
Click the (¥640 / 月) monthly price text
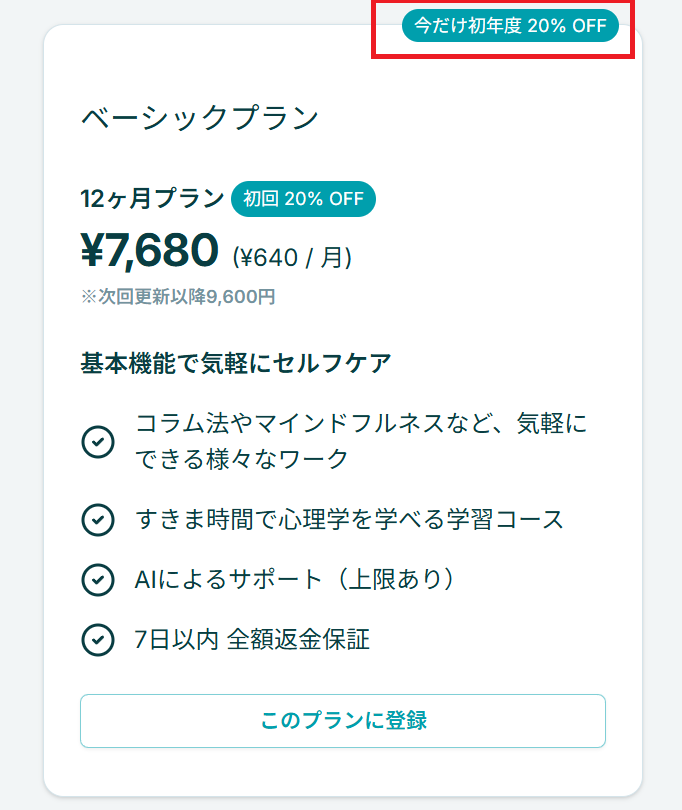292,257
